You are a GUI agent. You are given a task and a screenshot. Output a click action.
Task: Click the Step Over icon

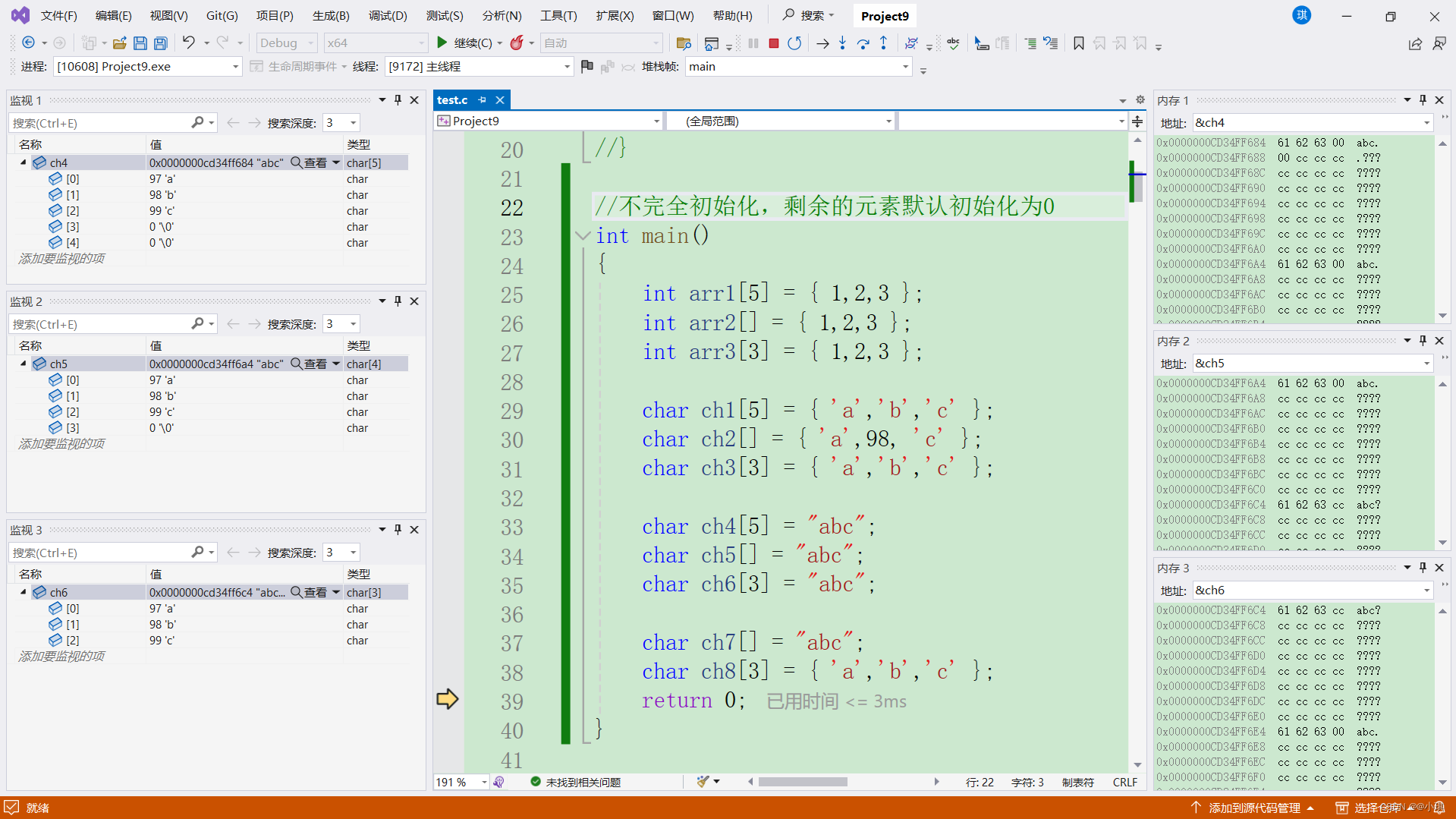863,43
